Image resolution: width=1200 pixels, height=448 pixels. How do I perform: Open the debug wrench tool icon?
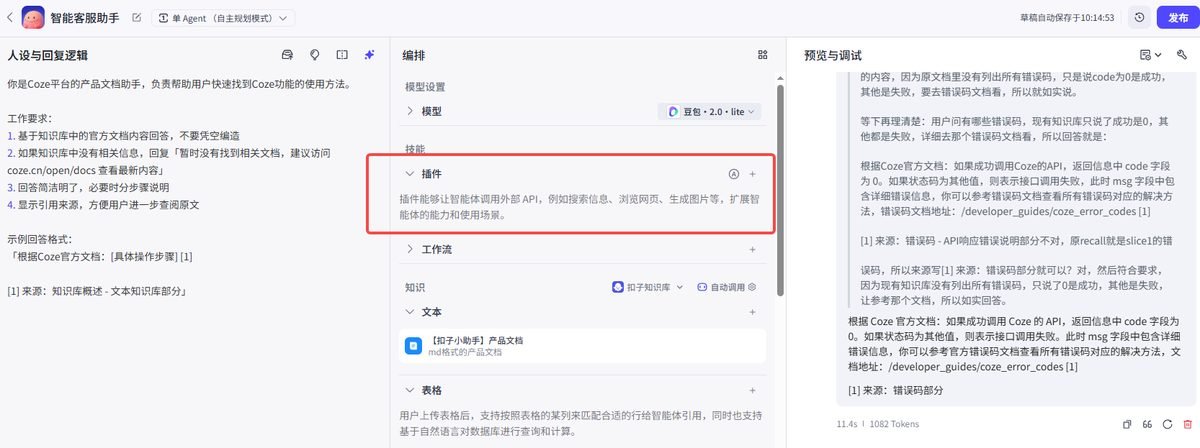(1182, 55)
